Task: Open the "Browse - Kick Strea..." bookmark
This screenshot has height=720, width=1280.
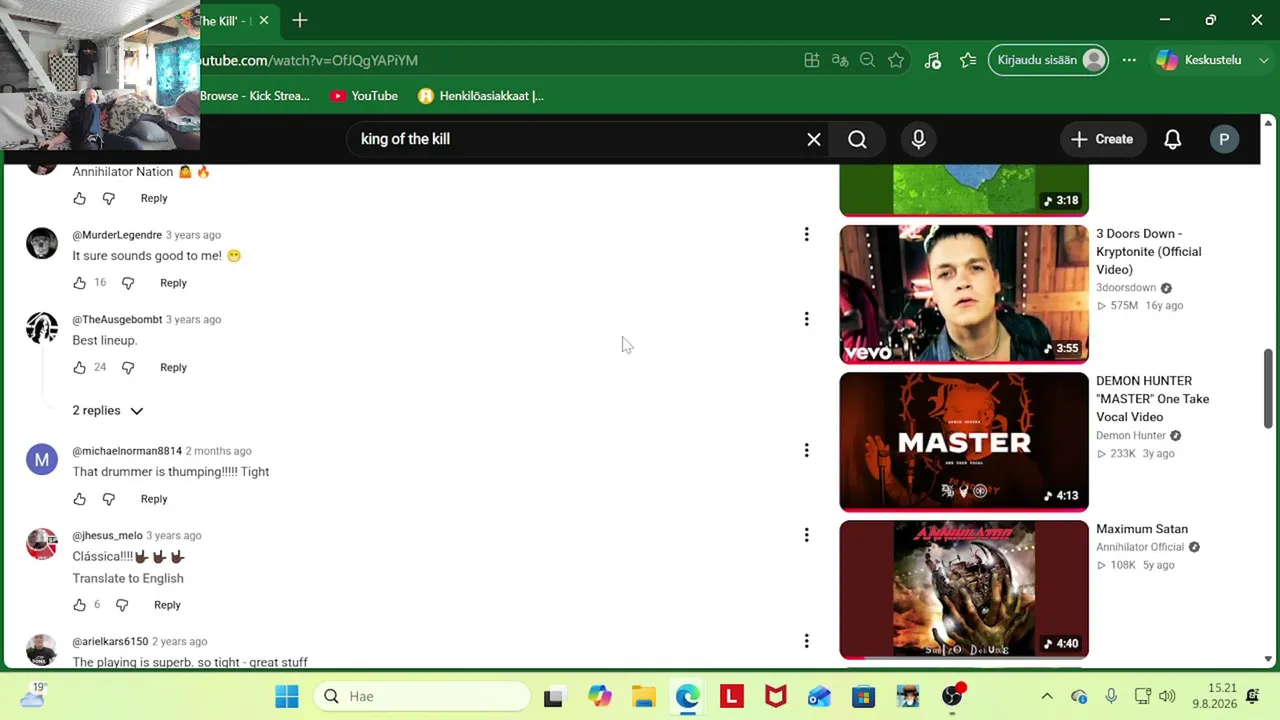Action: tap(255, 96)
